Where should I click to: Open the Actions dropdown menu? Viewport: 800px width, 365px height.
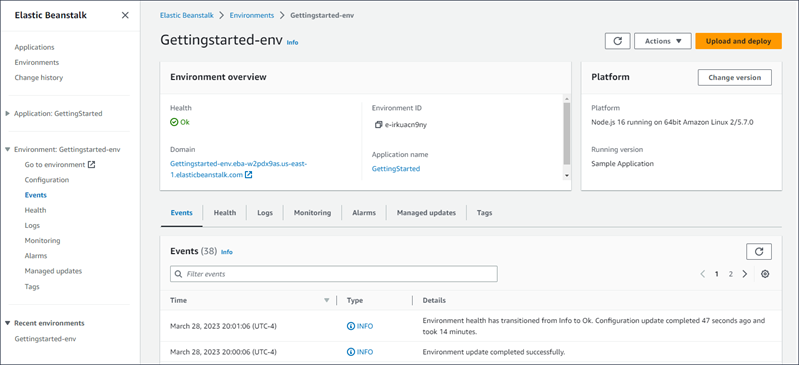click(663, 41)
